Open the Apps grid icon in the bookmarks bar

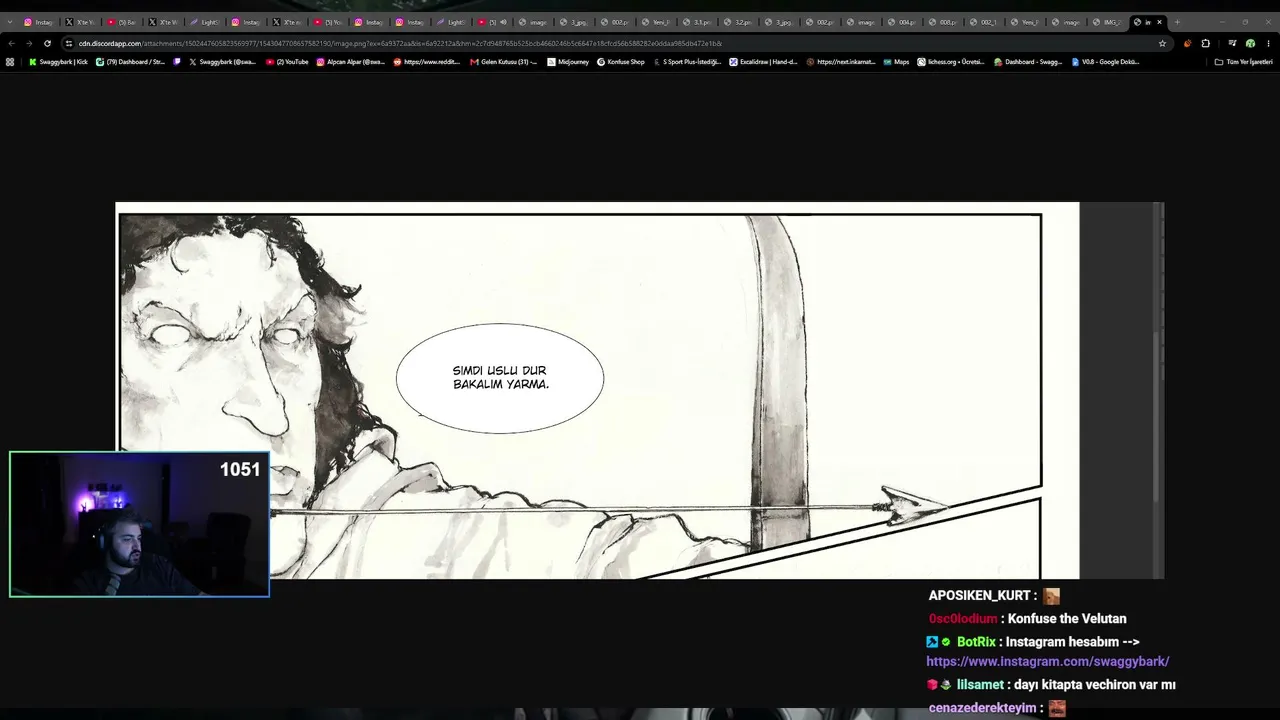10,62
